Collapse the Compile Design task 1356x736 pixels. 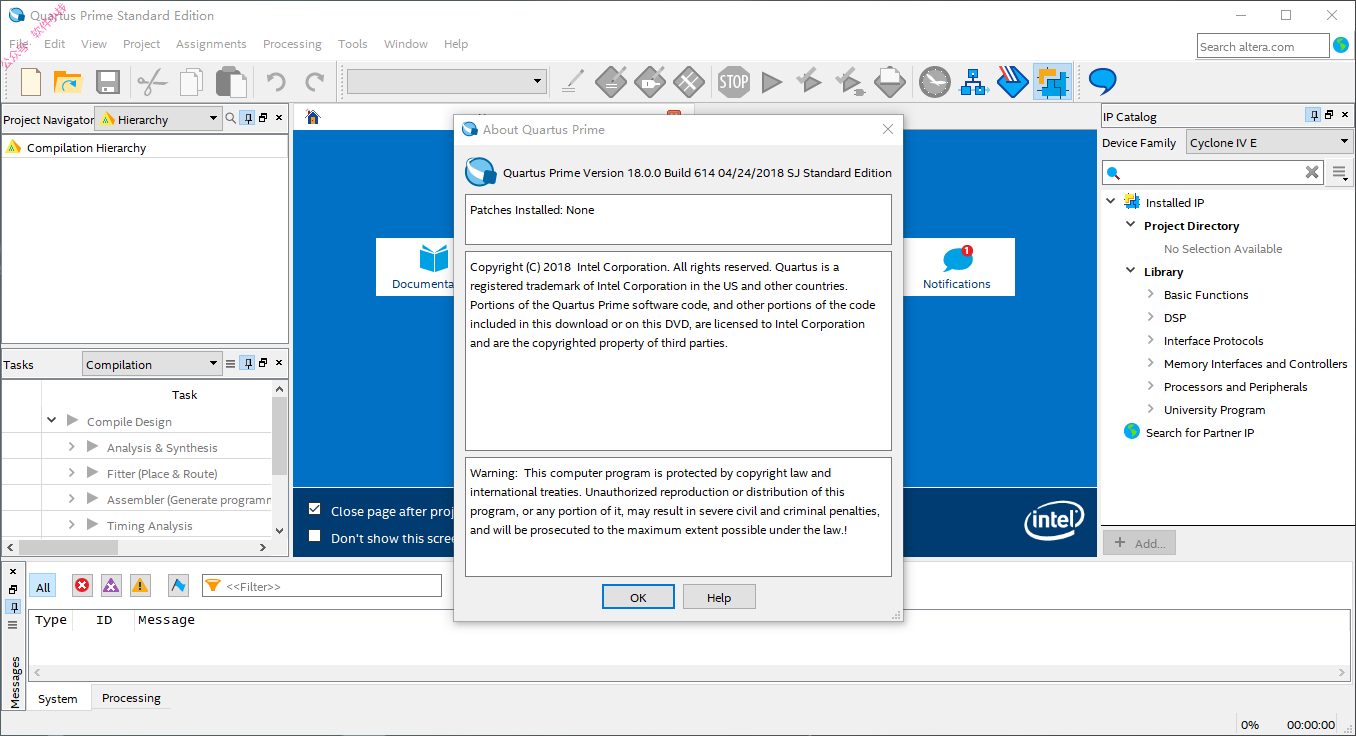(x=52, y=421)
